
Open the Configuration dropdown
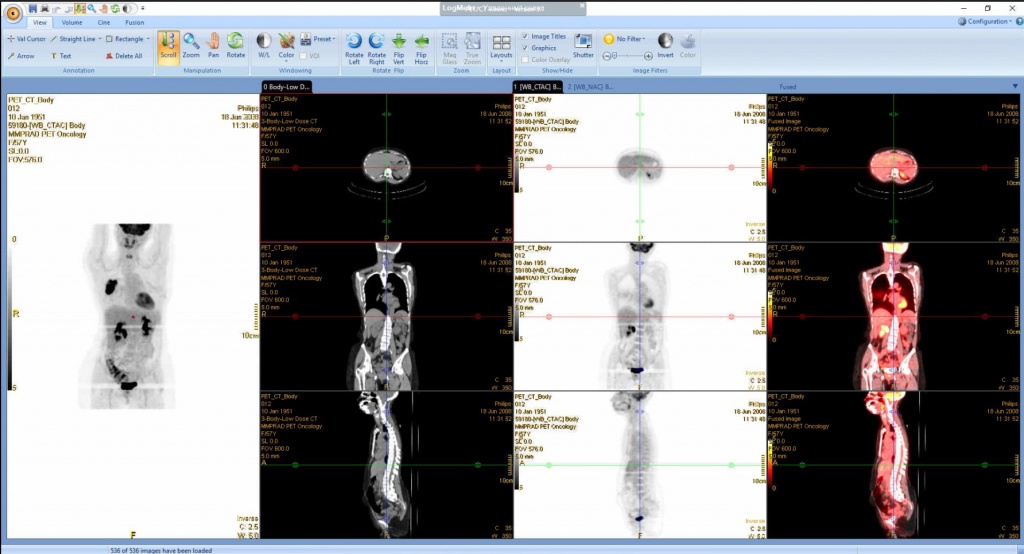[985, 22]
